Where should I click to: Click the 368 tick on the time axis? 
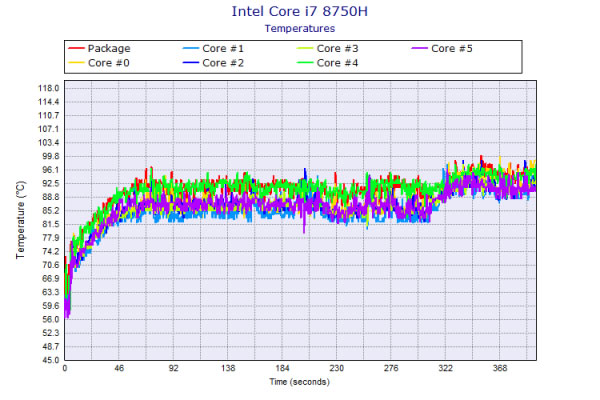pyautogui.click(x=500, y=368)
